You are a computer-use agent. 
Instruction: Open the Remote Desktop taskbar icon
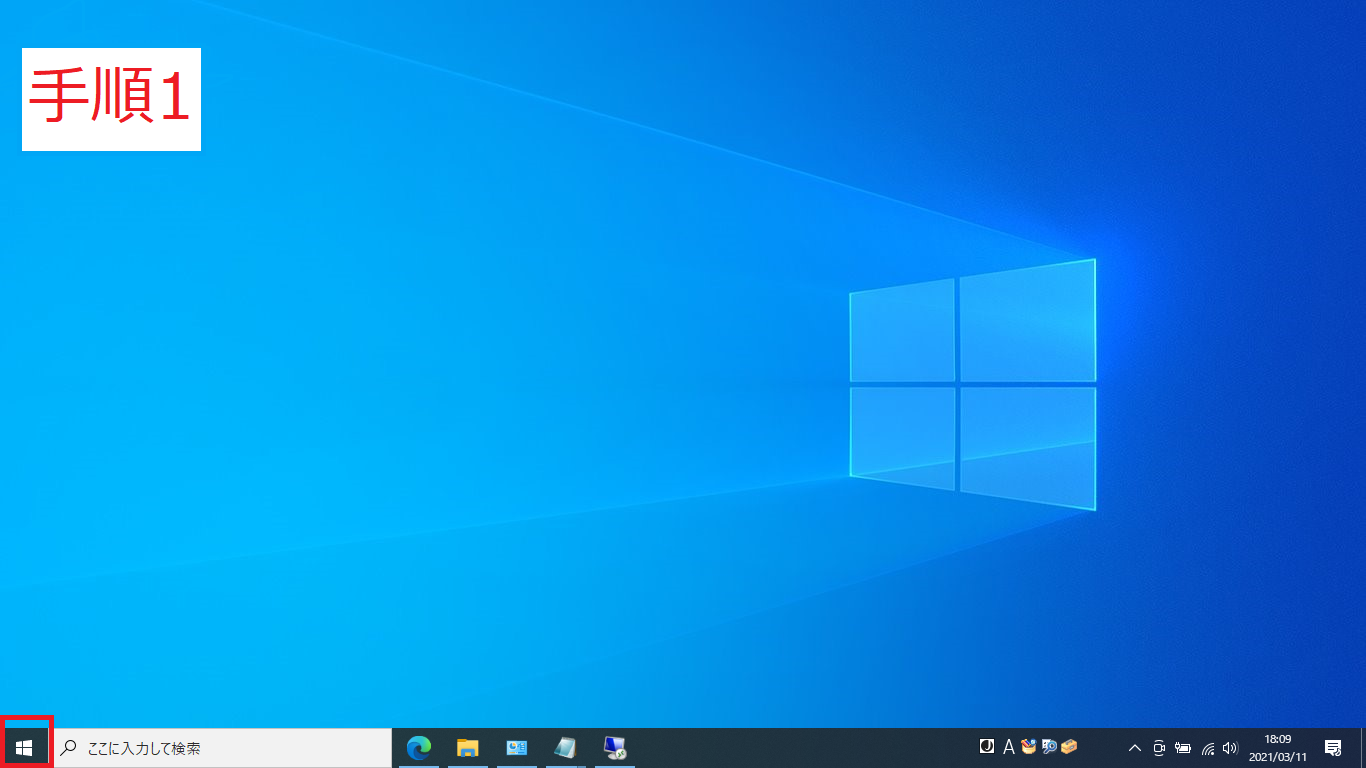(x=614, y=747)
